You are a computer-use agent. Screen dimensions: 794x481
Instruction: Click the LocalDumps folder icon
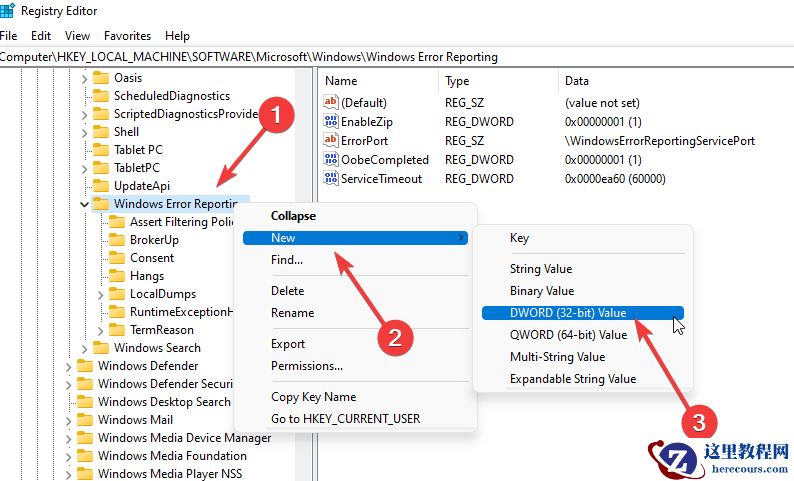(117, 294)
